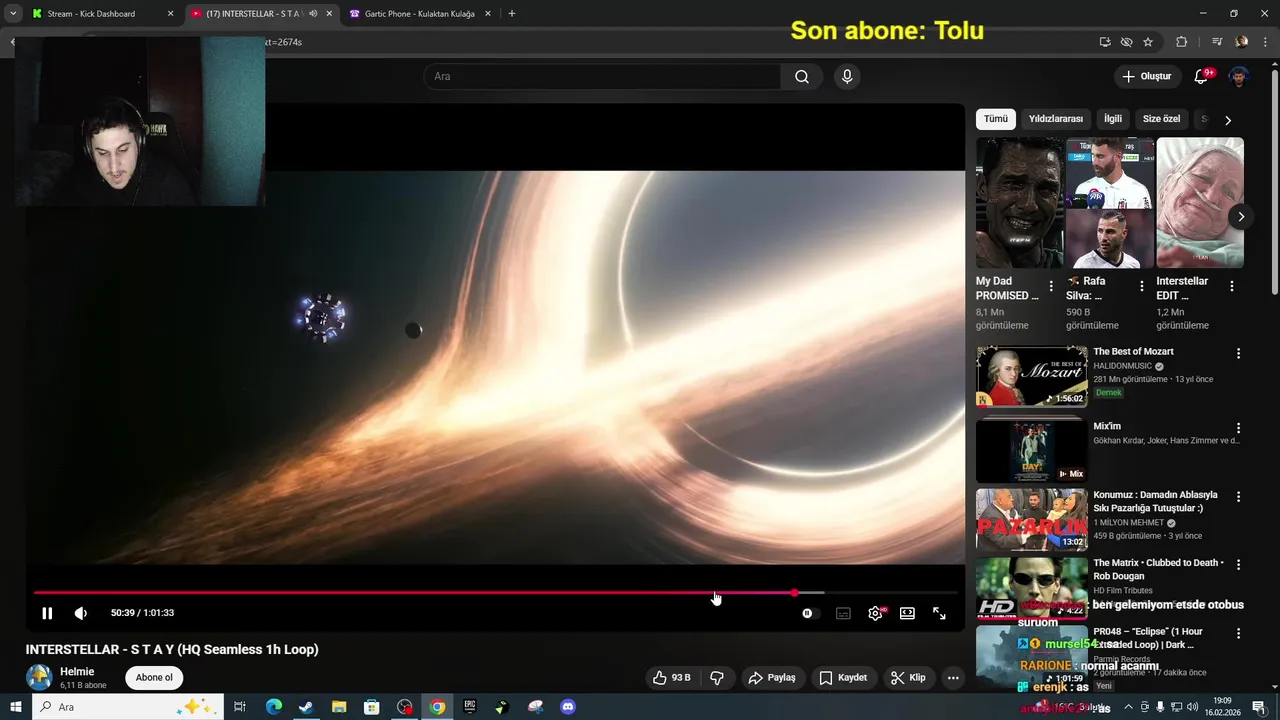The image size is (1280, 720).
Task: Select the Tümü filter chip
Action: tap(996, 119)
